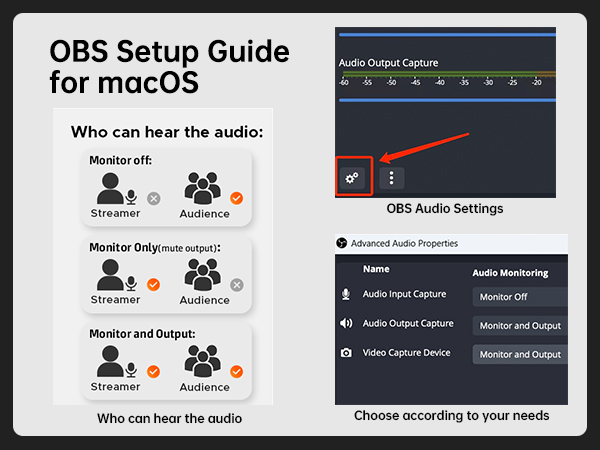Viewport: 600px width, 450px height.
Task: Click the Audience icon under Monitor off
Action: point(203,188)
